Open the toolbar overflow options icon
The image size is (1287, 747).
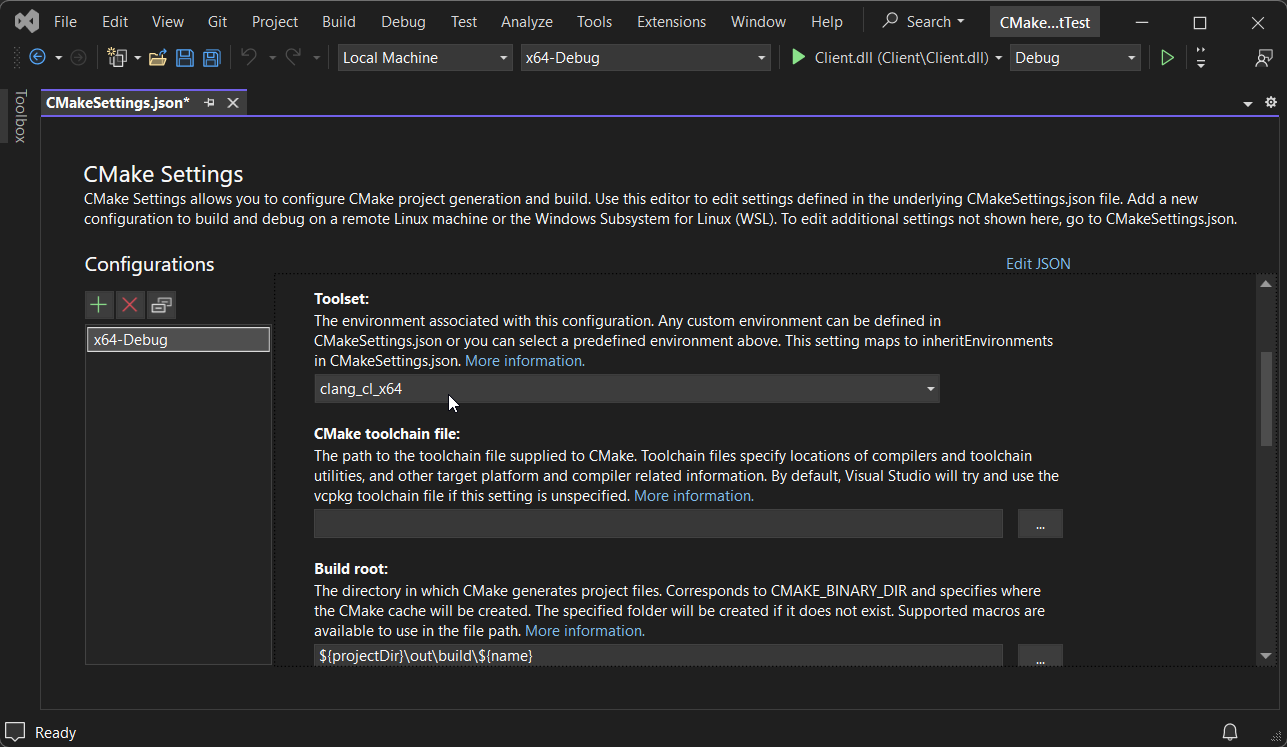tap(1201, 58)
